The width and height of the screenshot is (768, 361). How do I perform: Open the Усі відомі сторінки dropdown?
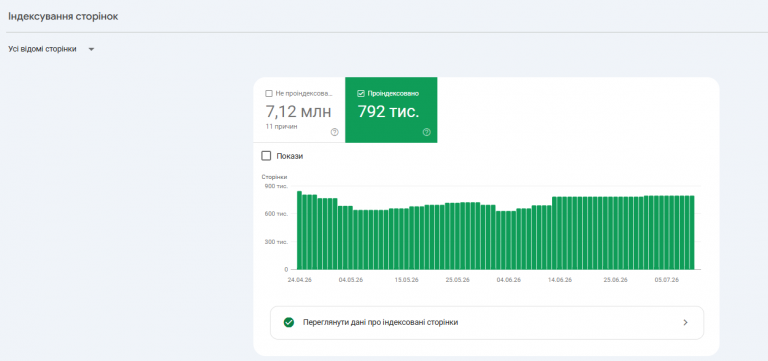pyautogui.click(x=51, y=49)
